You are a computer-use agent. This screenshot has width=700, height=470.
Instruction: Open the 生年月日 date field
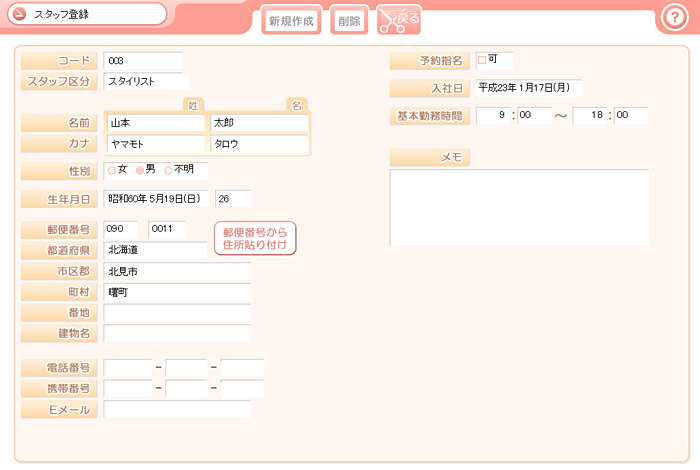point(155,198)
